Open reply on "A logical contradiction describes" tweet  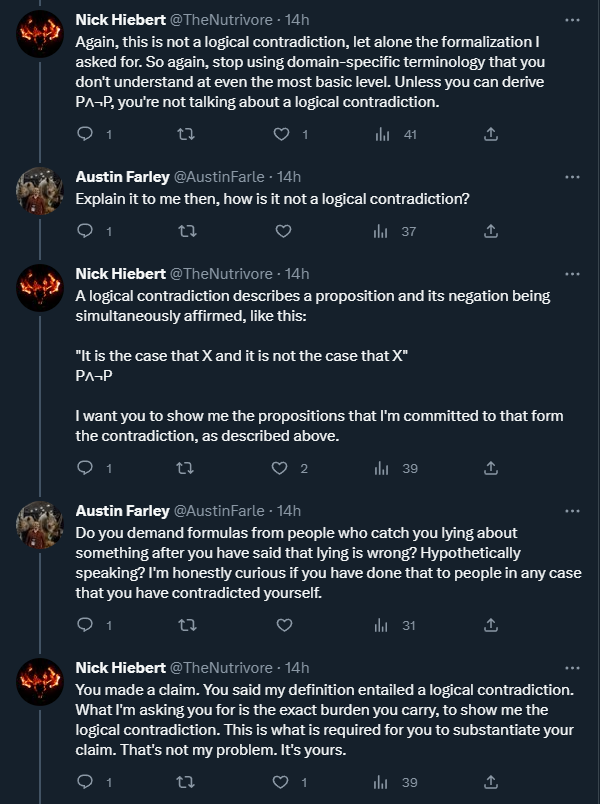[86, 468]
